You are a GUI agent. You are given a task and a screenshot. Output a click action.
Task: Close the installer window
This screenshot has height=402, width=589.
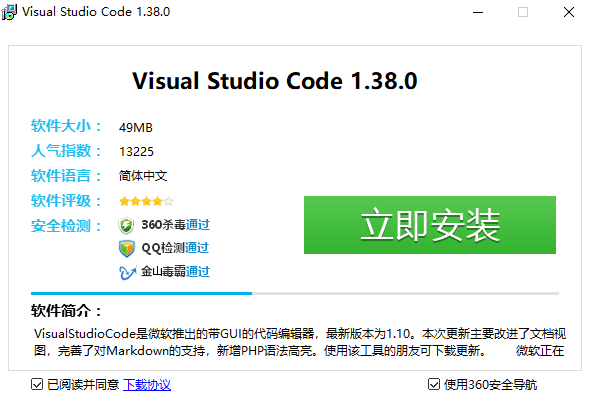[x=569, y=12]
